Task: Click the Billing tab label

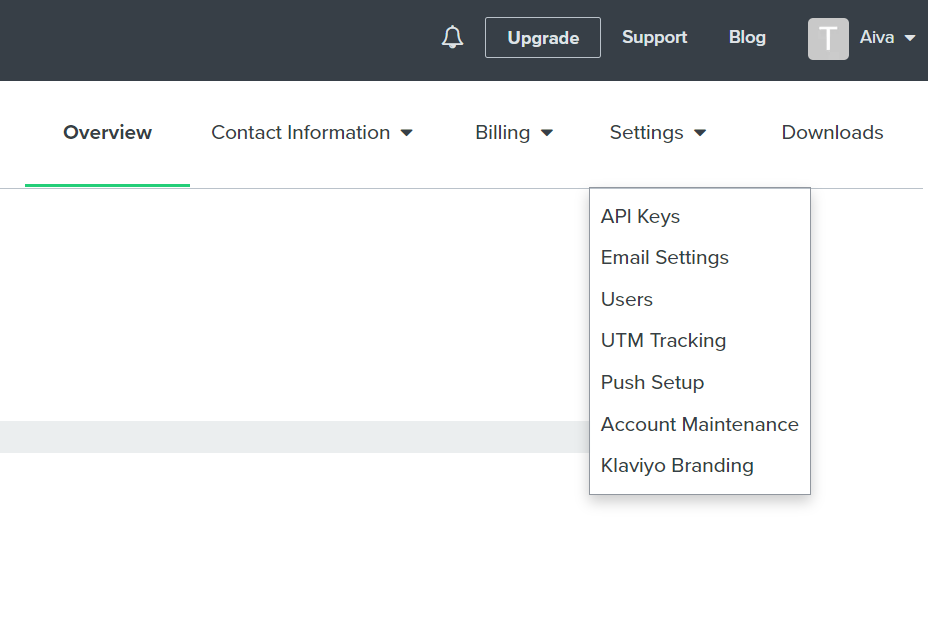Action: [502, 132]
